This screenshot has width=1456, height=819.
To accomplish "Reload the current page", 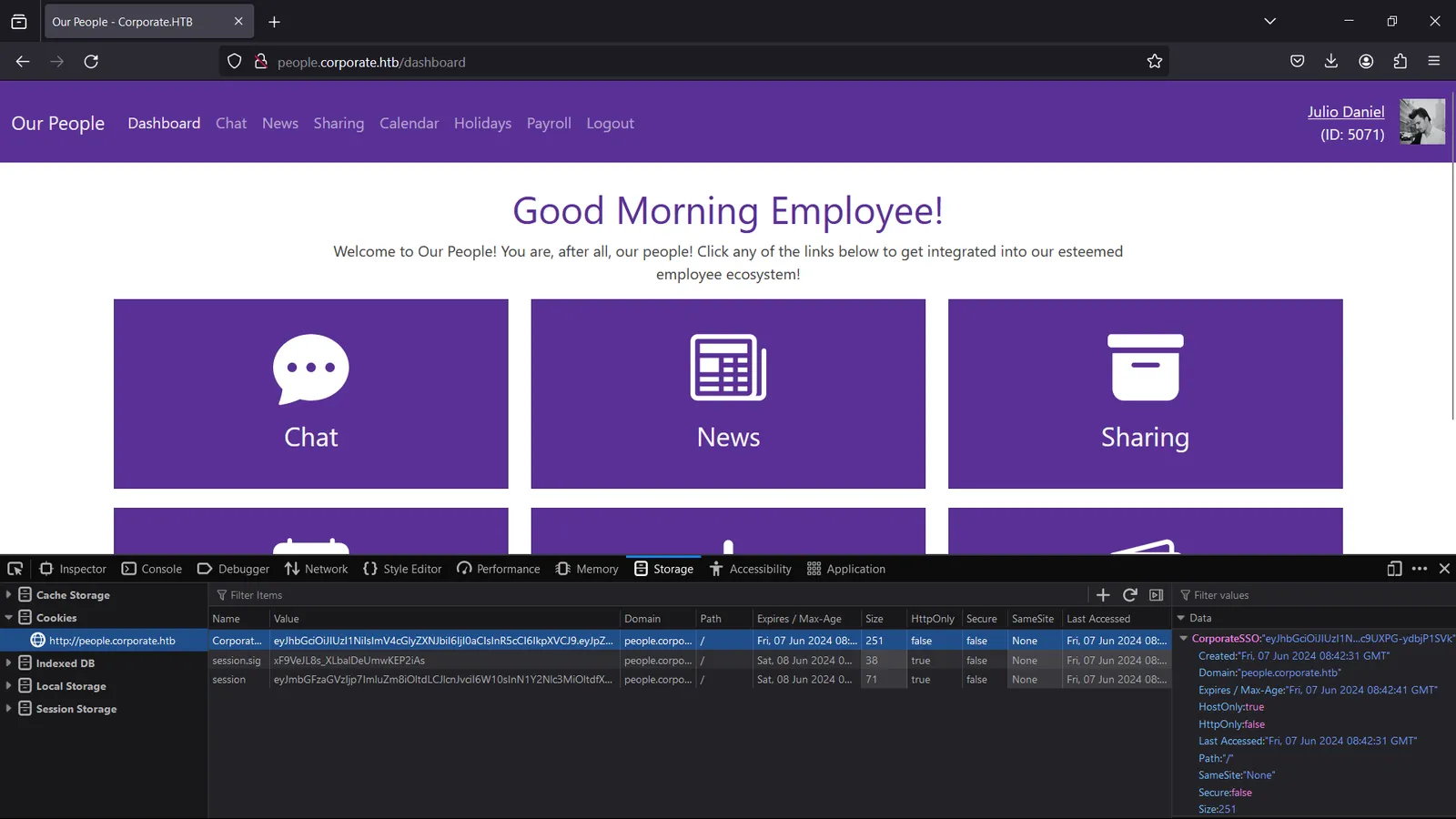I will [x=91, y=62].
